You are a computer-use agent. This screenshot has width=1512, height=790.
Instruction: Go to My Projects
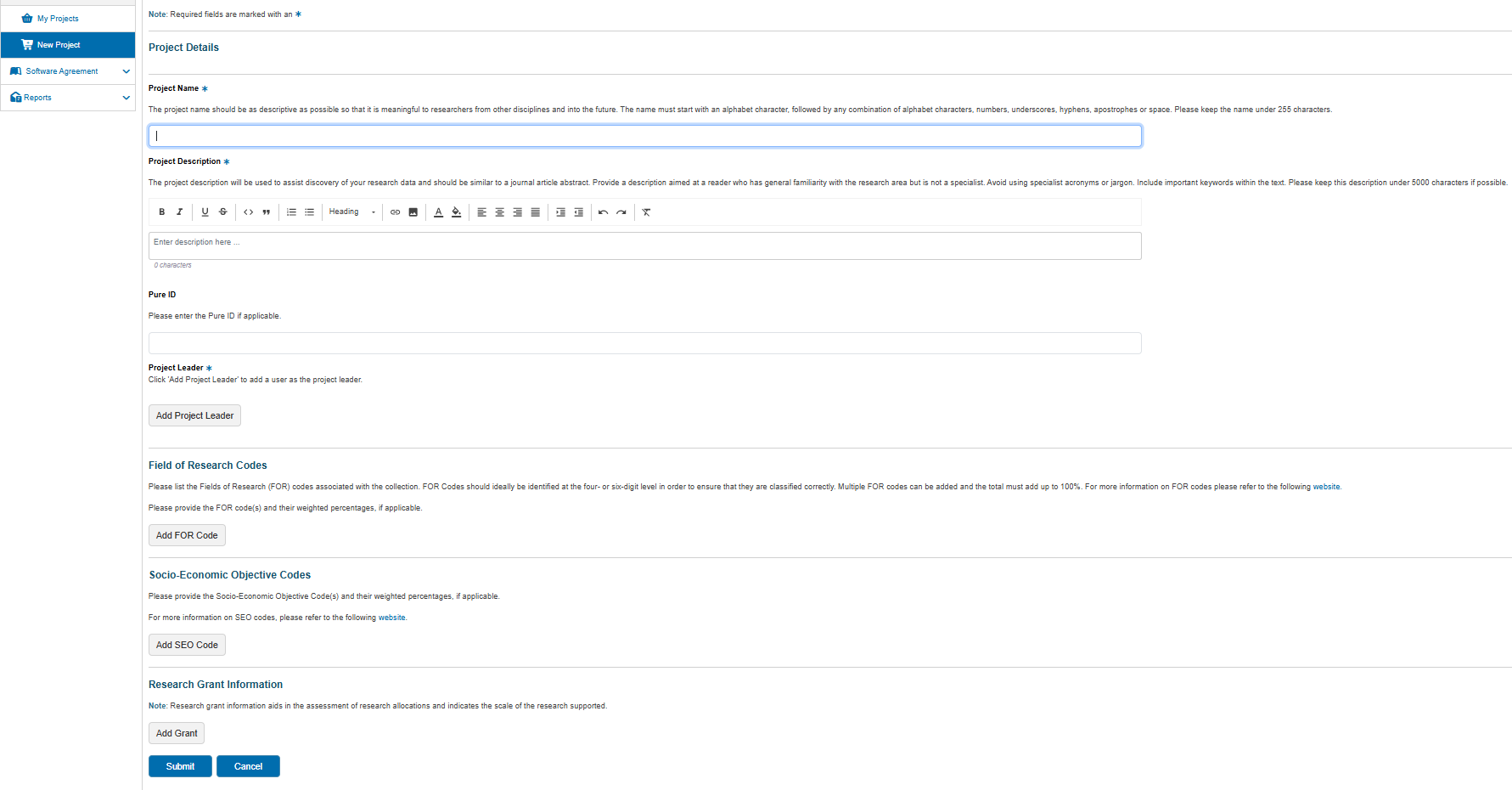[58, 19]
